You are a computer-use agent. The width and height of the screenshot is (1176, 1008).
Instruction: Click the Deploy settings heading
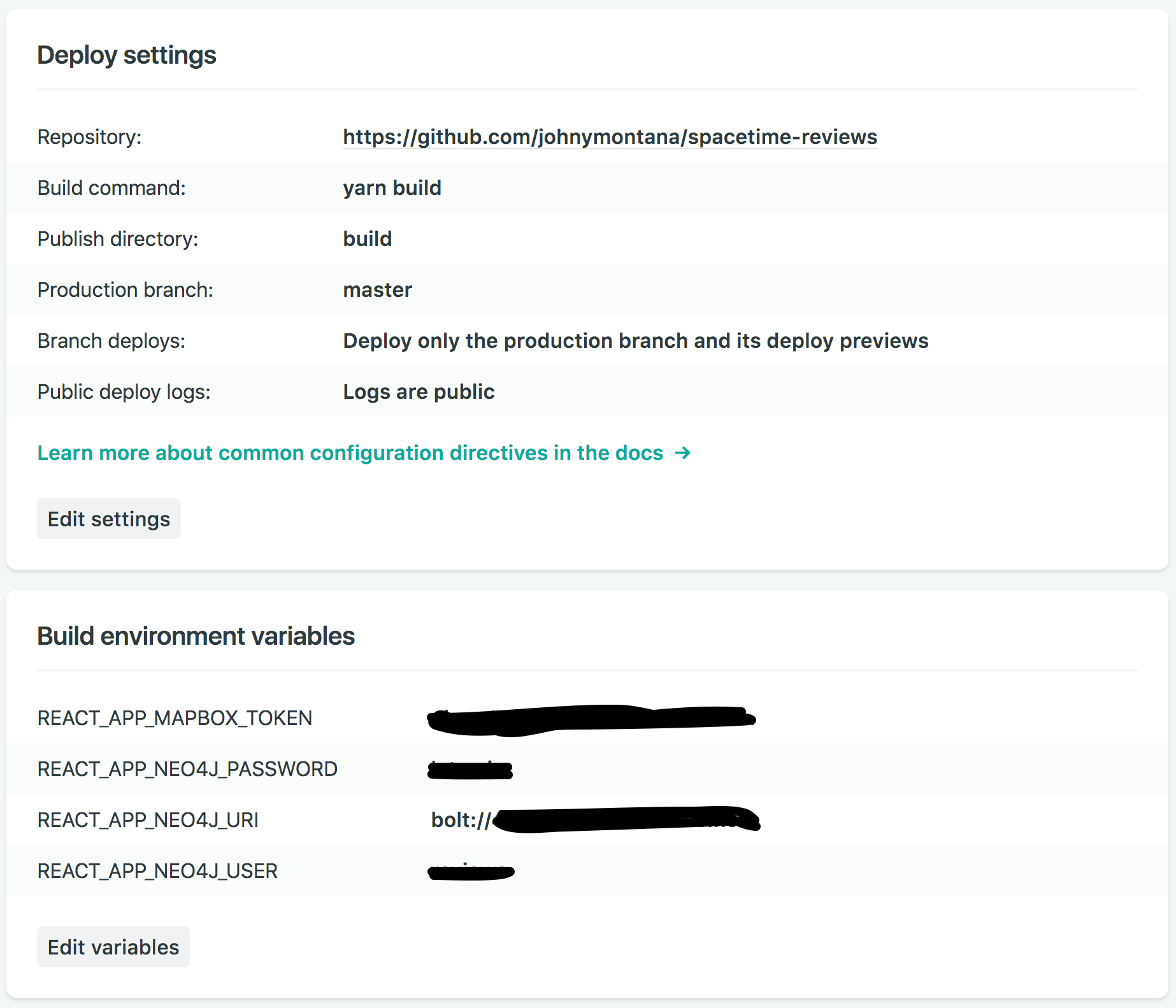127,55
